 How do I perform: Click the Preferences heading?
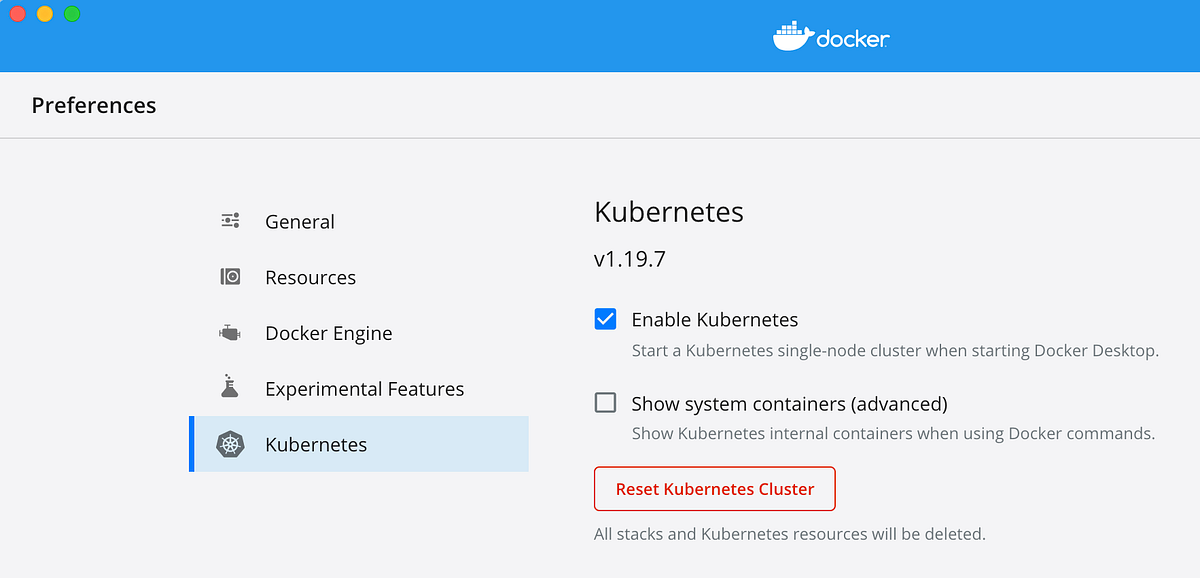94,105
